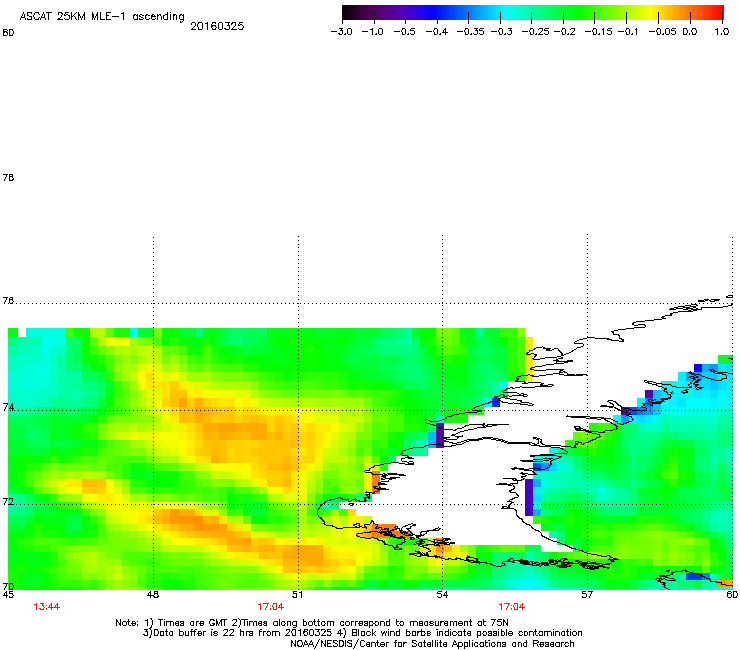Click the red 17:04 time beneath longitude 51
The height and width of the screenshot is (650, 740).
pos(270,607)
